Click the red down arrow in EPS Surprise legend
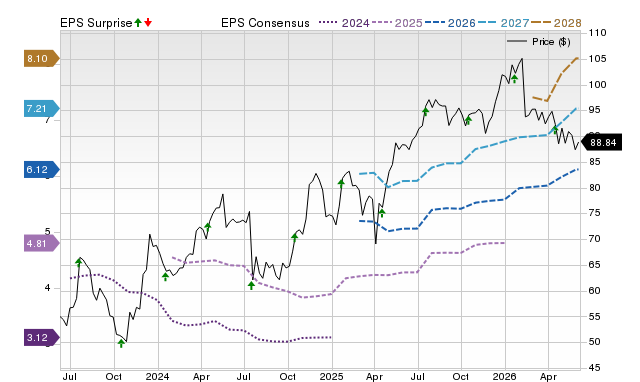Image resolution: width=640 pixels, height=382 pixels. pyautogui.click(x=148, y=22)
